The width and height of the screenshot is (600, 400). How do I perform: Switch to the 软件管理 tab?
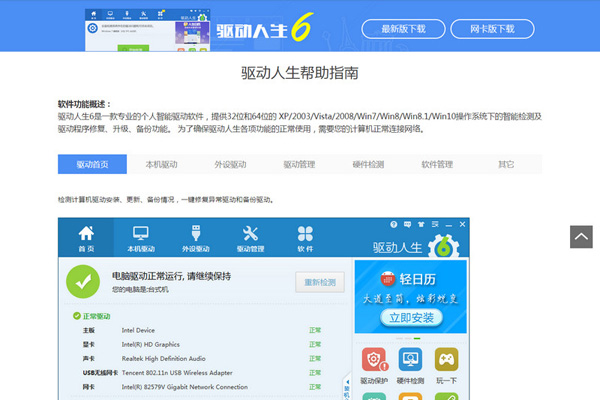tap(437, 164)
